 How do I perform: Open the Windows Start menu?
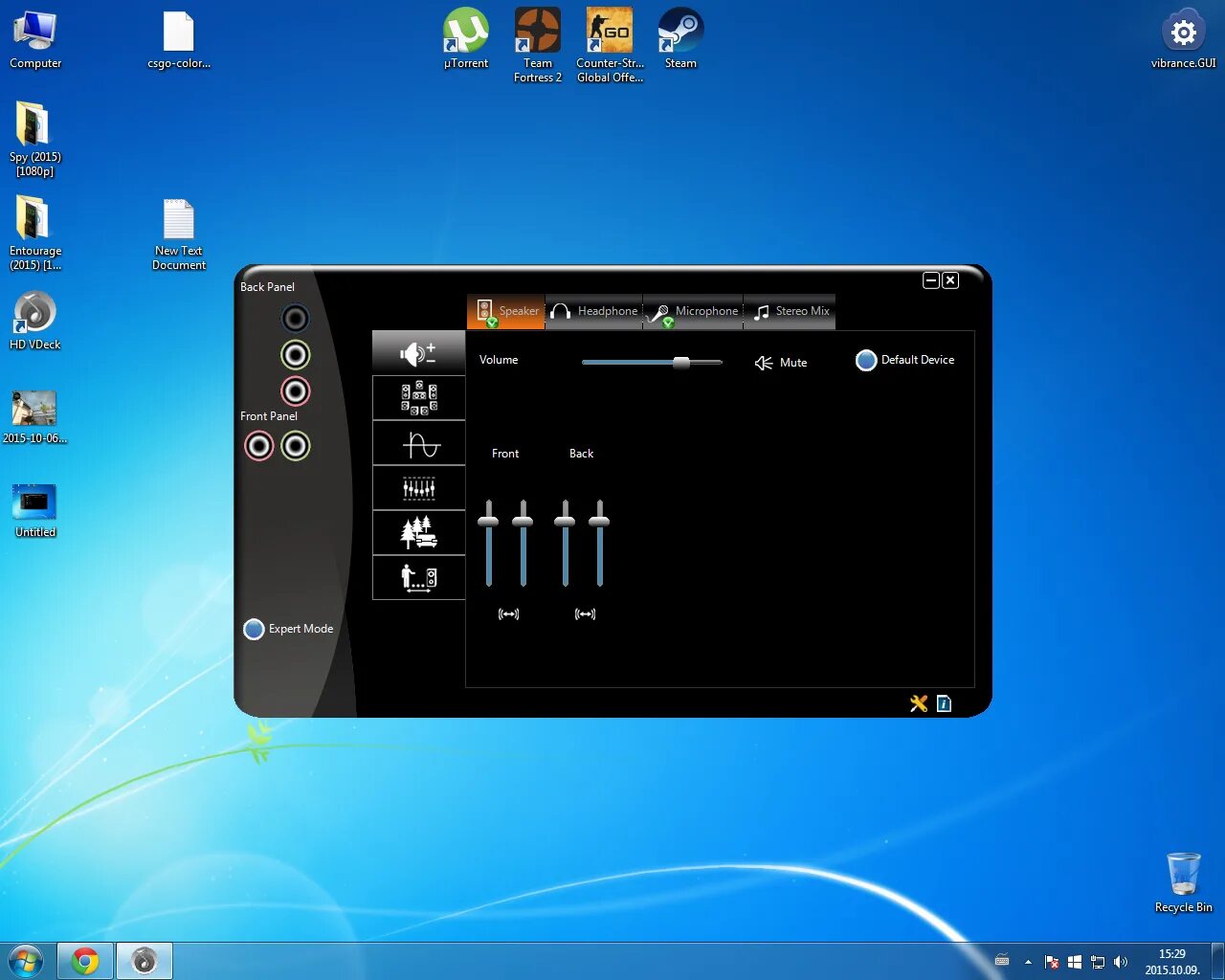26,960
